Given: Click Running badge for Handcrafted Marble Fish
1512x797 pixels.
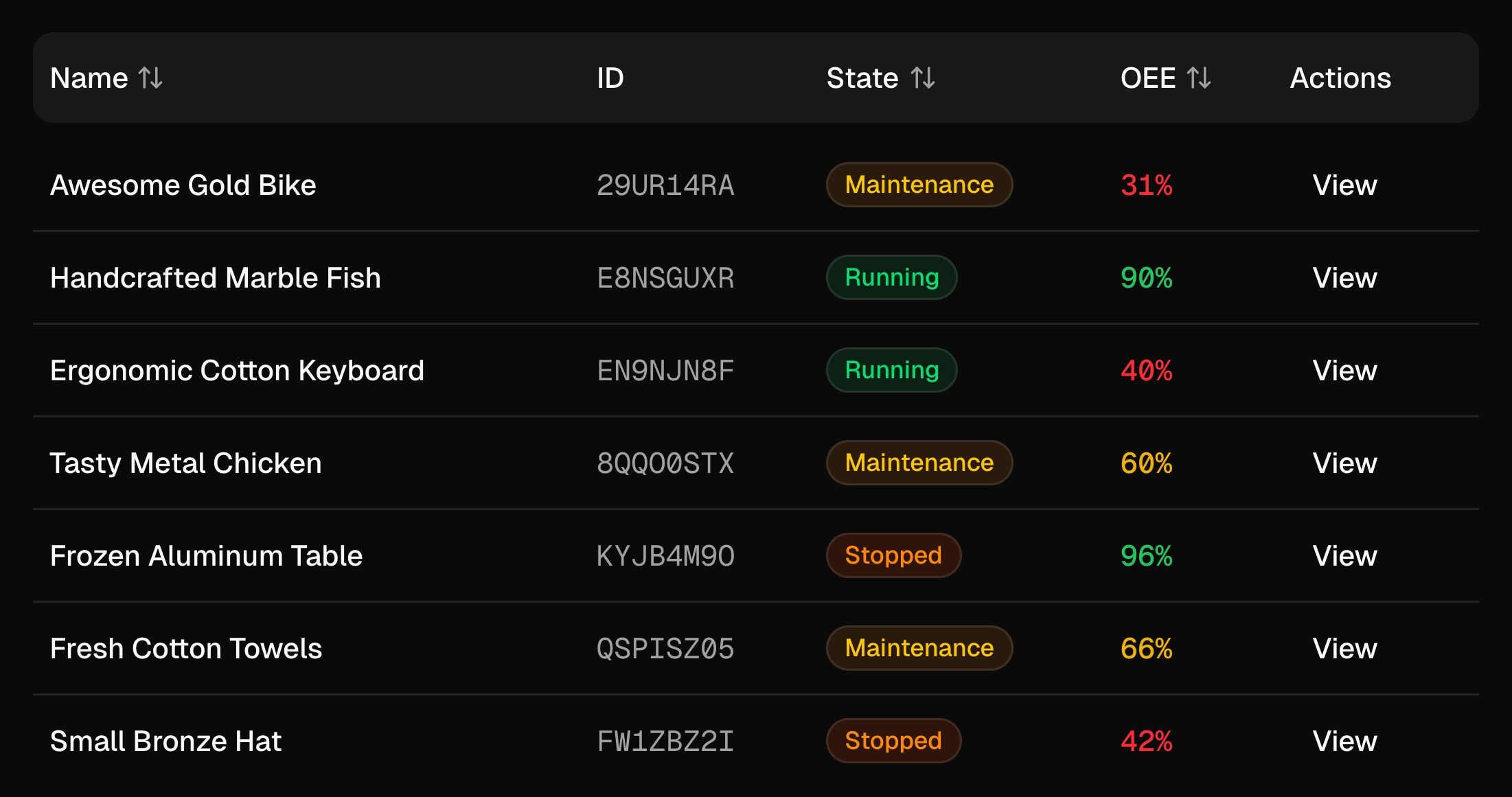Looking at the screenshot, I should tap(891, 277).
